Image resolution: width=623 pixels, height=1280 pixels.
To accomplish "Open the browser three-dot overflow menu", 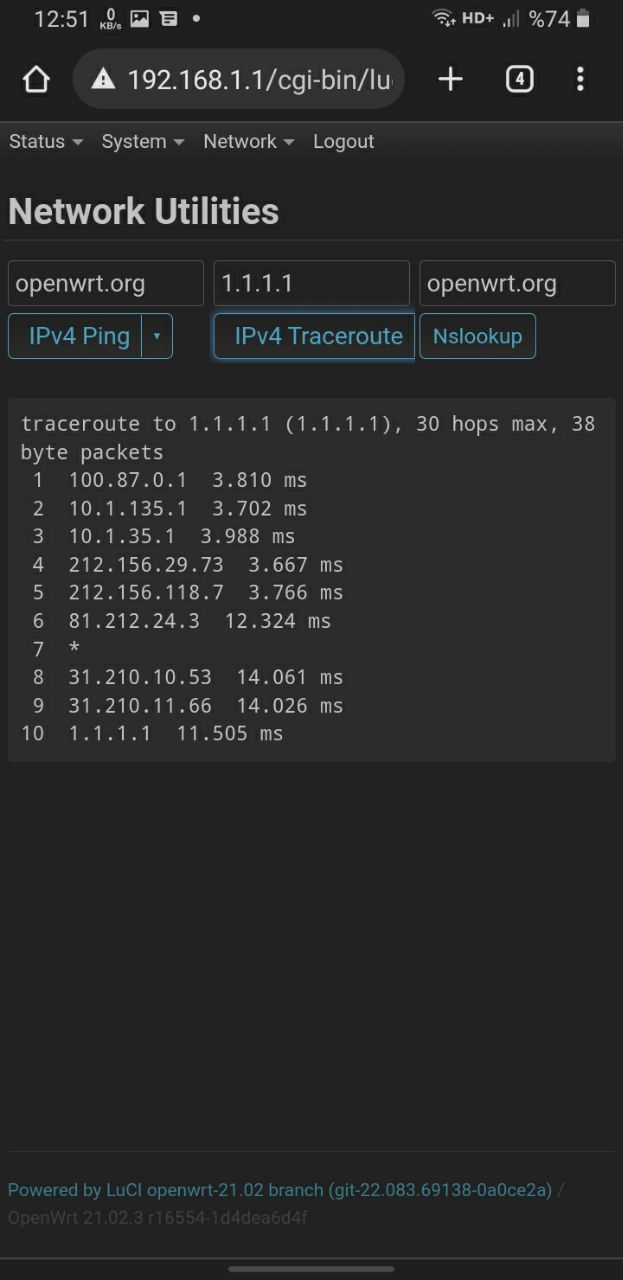I will pos(580,79).
